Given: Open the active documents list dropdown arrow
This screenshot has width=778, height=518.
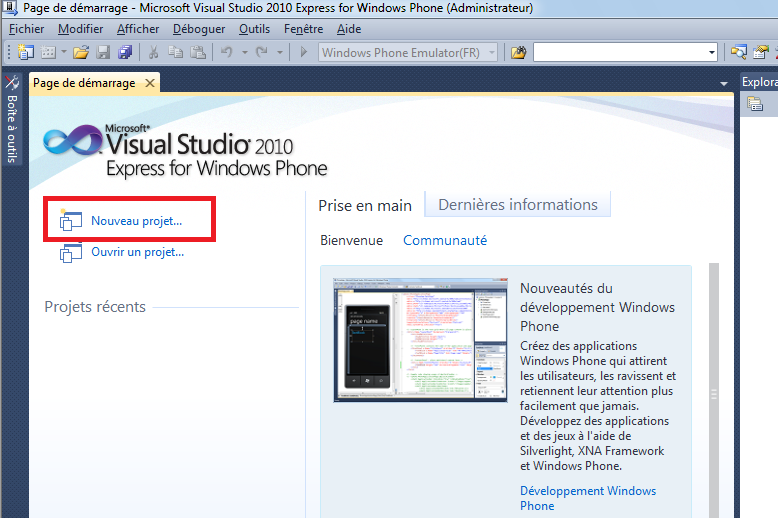Looking at the screenshot, I should (x=724, y=84).
